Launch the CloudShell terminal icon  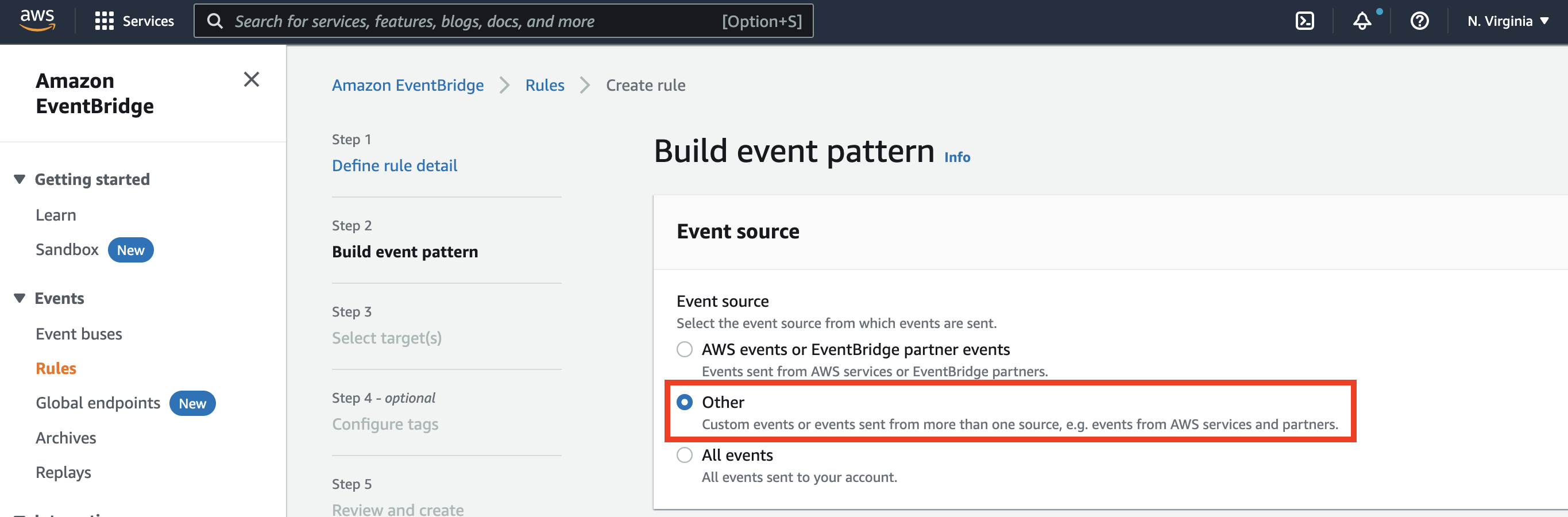pyautogui.click(x=1304, y=21)
